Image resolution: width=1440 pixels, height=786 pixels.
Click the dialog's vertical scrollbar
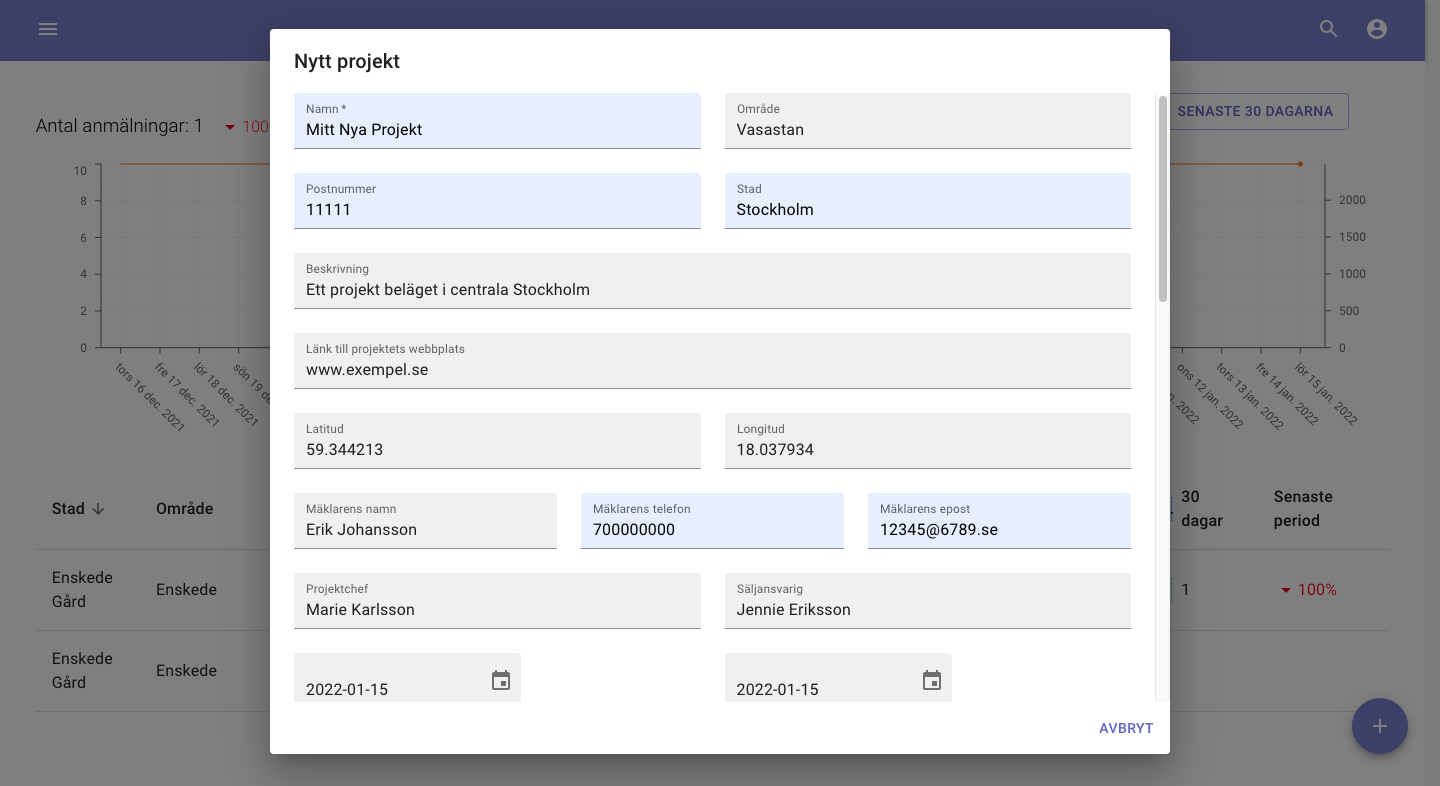(x=1162, y=200)
